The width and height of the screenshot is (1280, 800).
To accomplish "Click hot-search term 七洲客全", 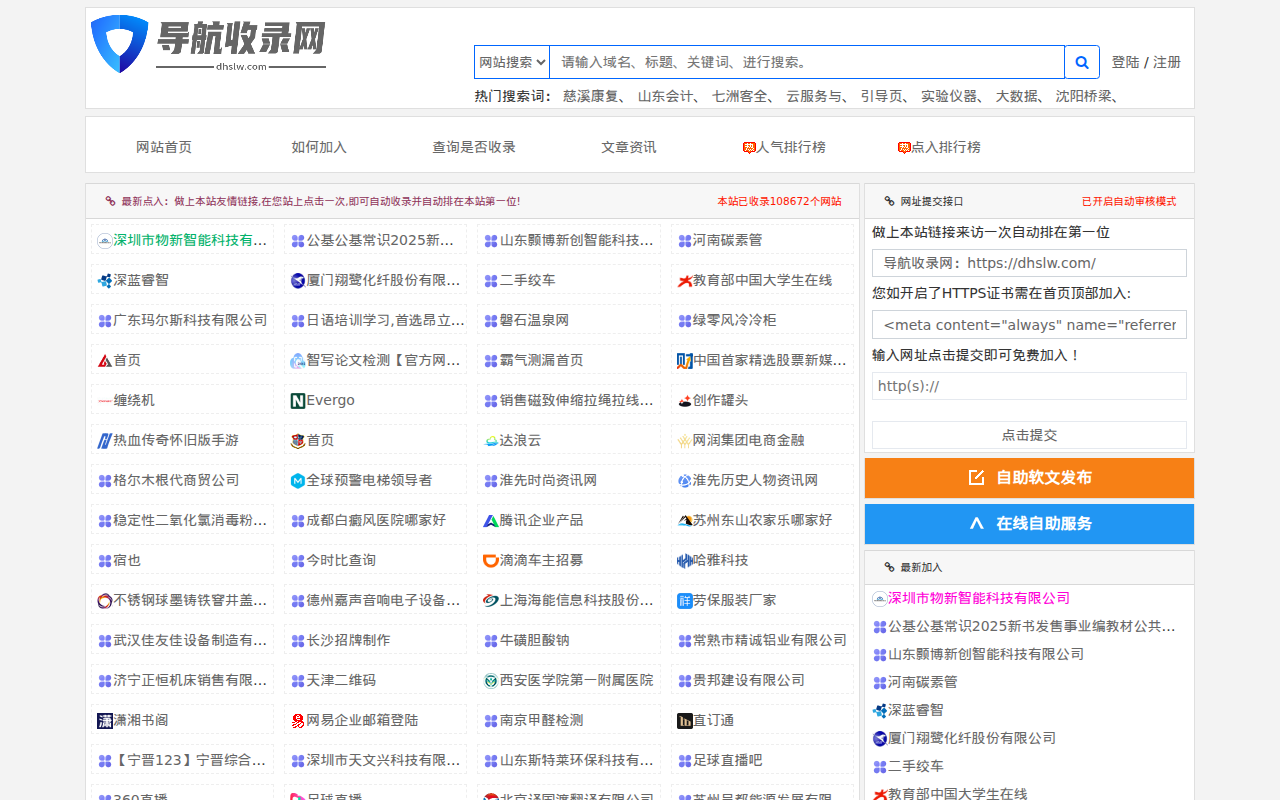I will click(741, 96).
